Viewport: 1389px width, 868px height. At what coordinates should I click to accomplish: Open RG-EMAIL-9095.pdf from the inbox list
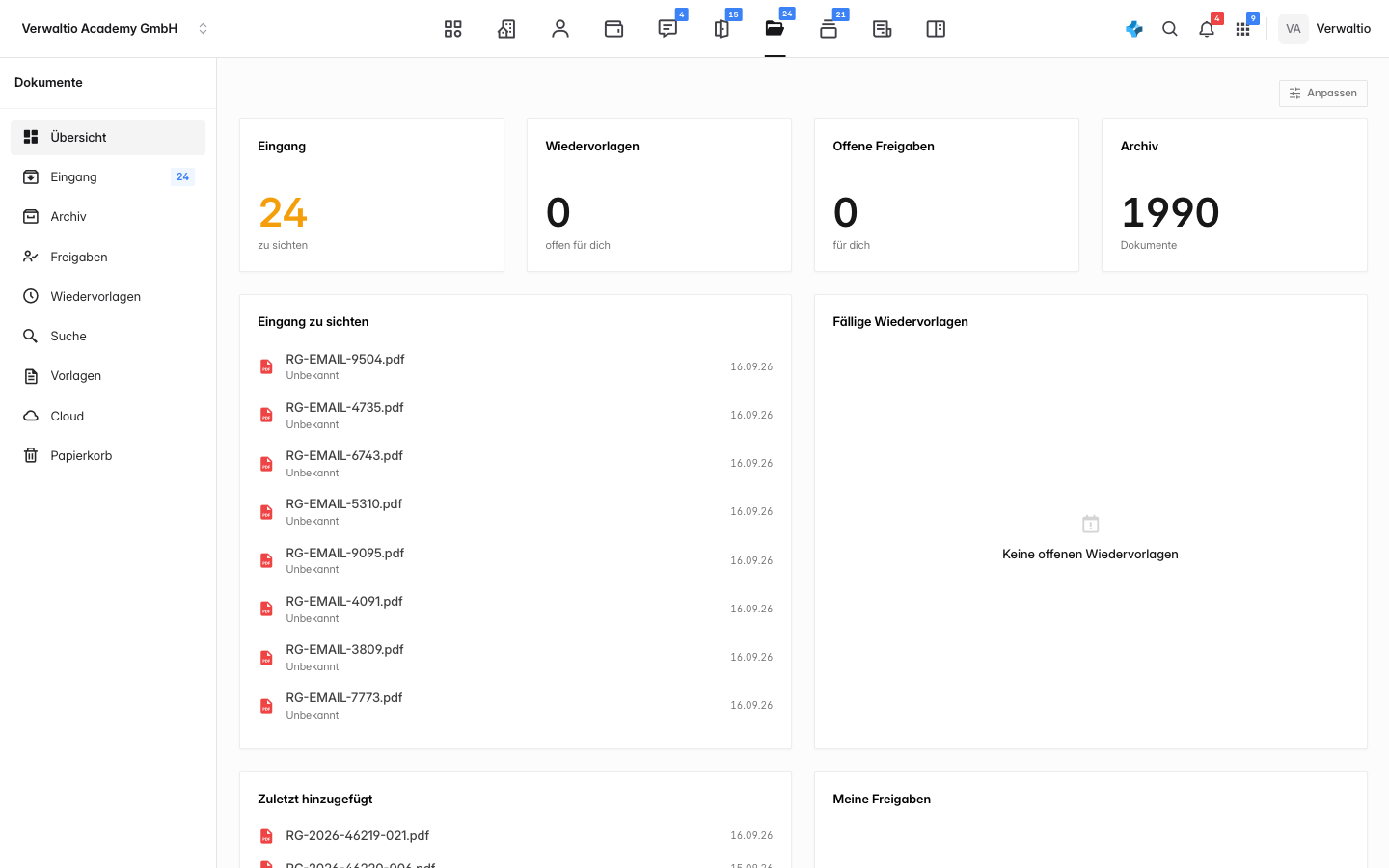pos(515,560)
